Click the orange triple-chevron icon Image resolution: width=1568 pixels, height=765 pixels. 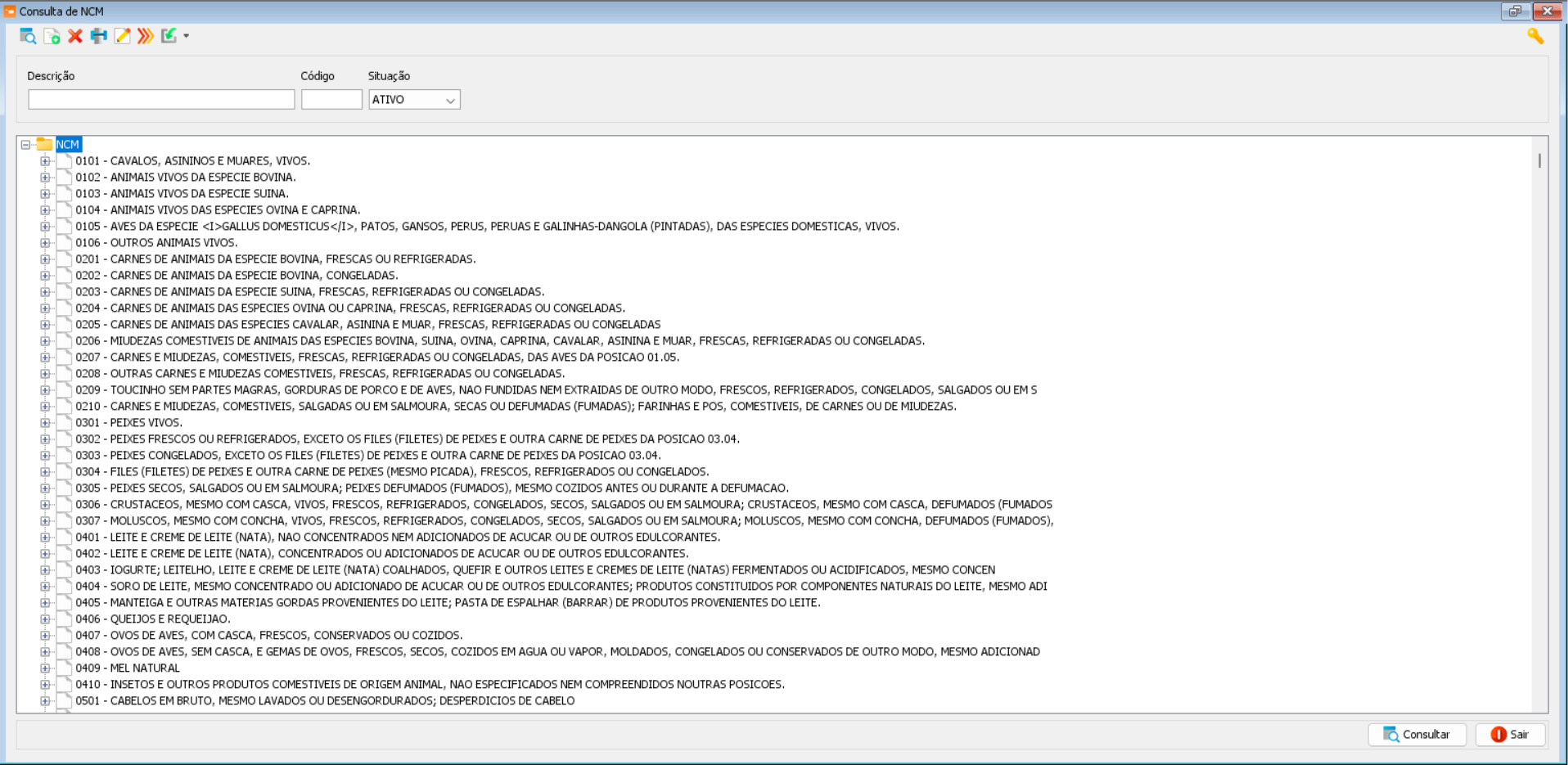pyautogui.click(x=146, y=36)
